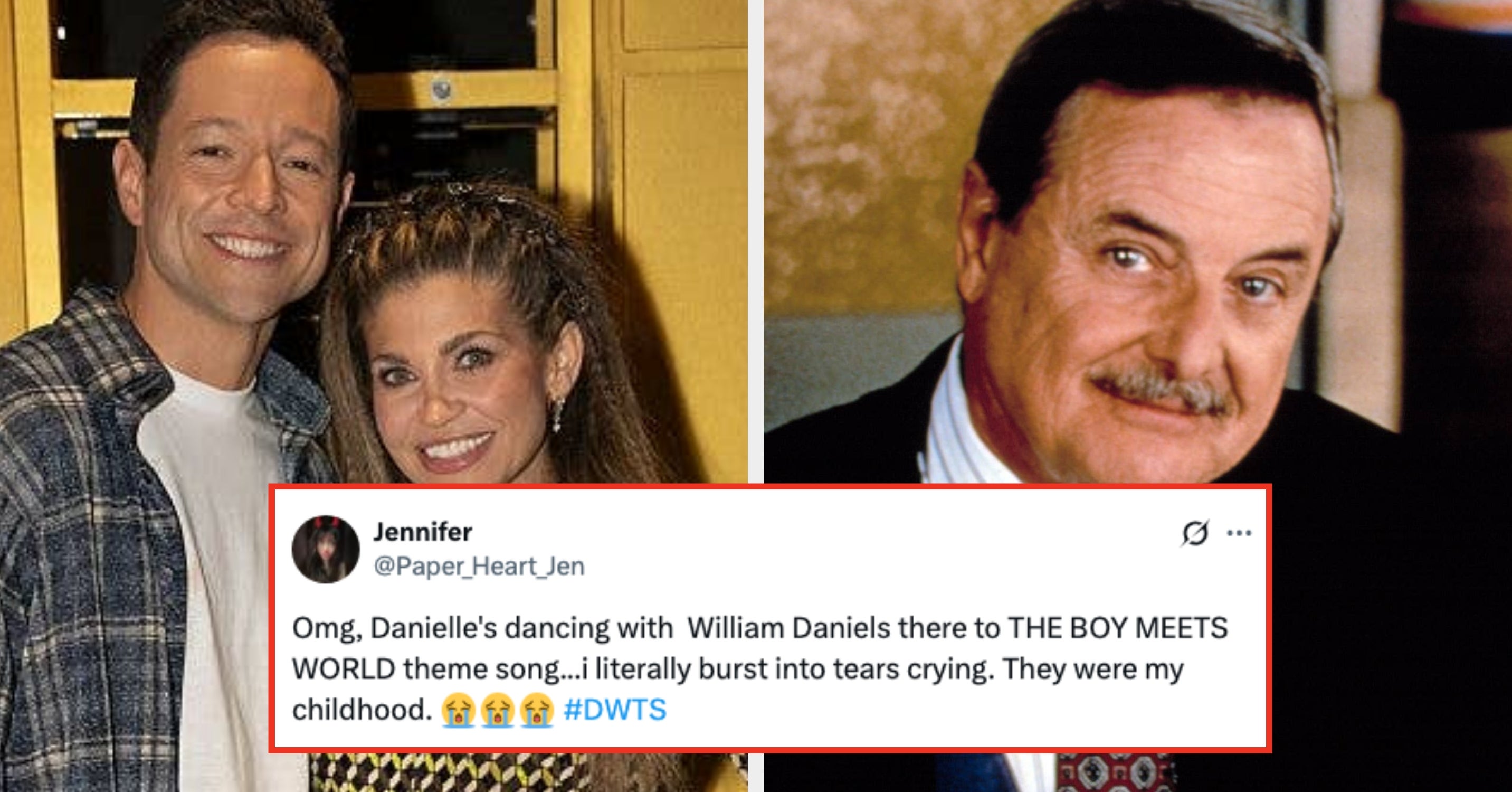Open the three-dot more options menu
1512x792 pixels.
tap(1239, 533)
